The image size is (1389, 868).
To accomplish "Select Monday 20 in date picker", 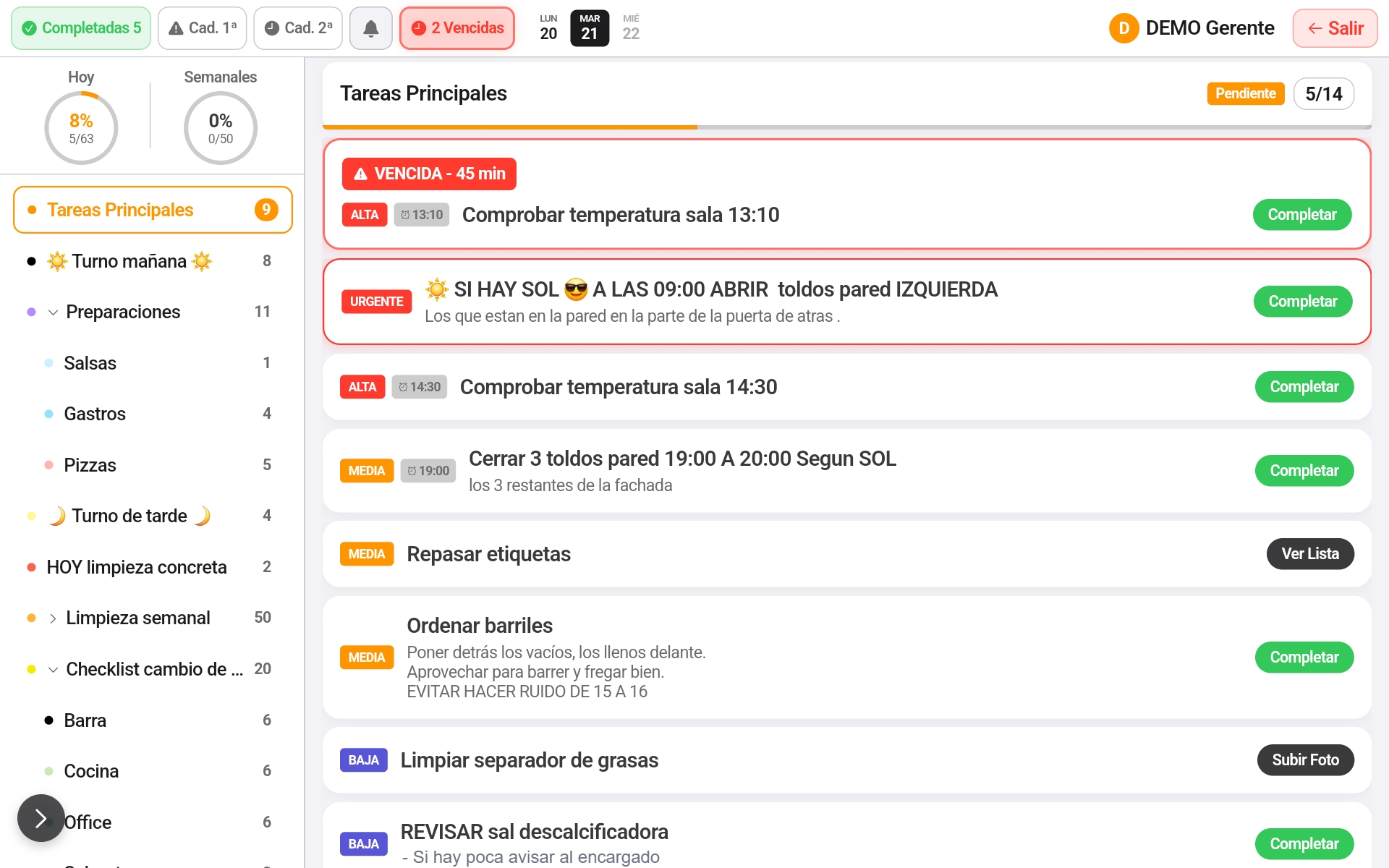I will (x=548, y=28).
